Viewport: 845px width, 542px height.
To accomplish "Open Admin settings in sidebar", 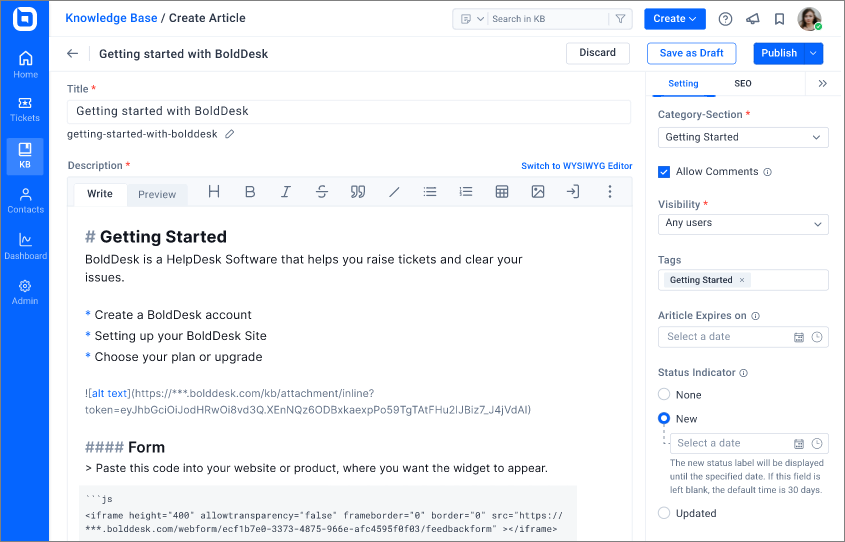I will pos(25,293).
